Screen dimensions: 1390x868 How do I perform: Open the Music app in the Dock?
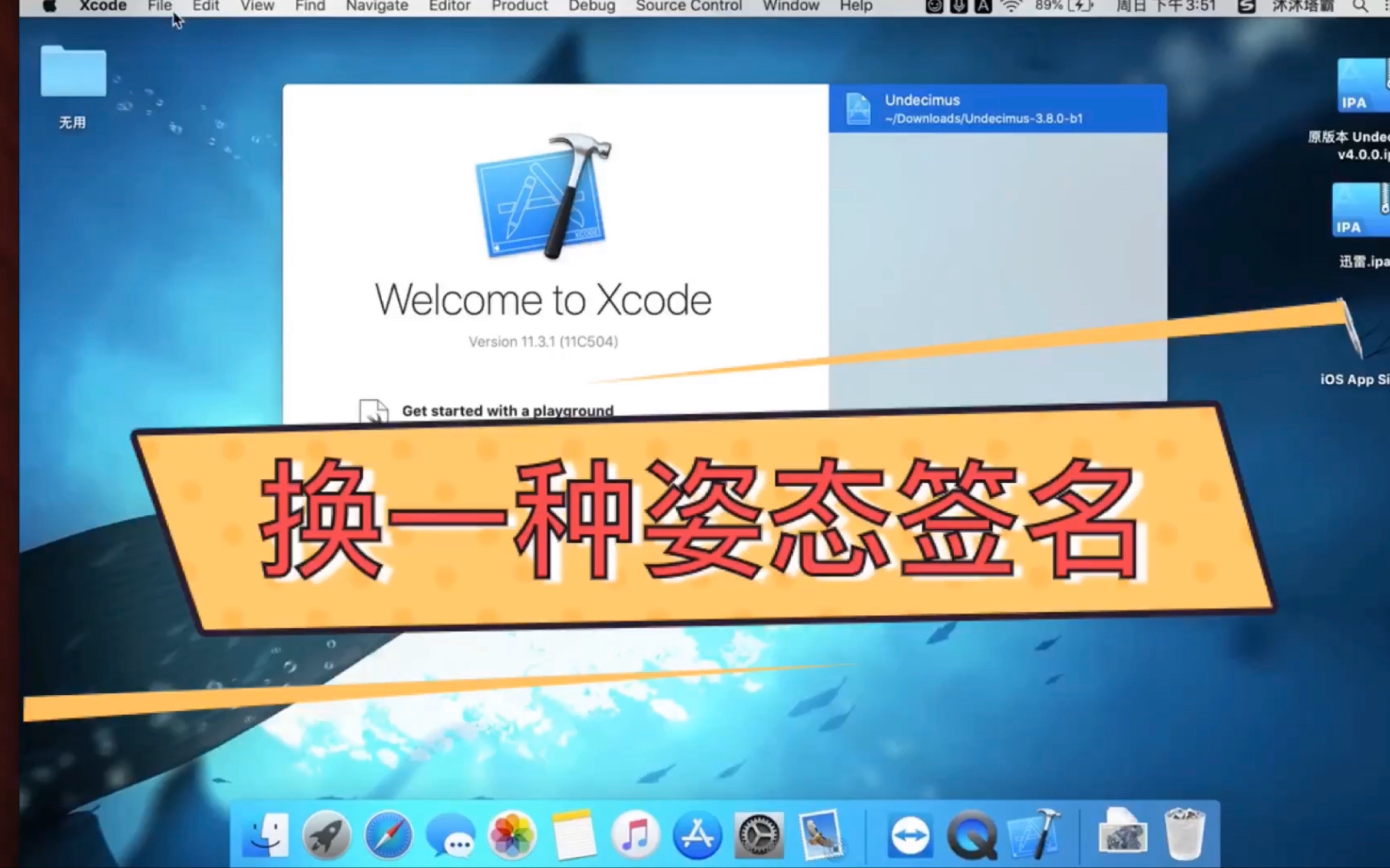point(635,835)
